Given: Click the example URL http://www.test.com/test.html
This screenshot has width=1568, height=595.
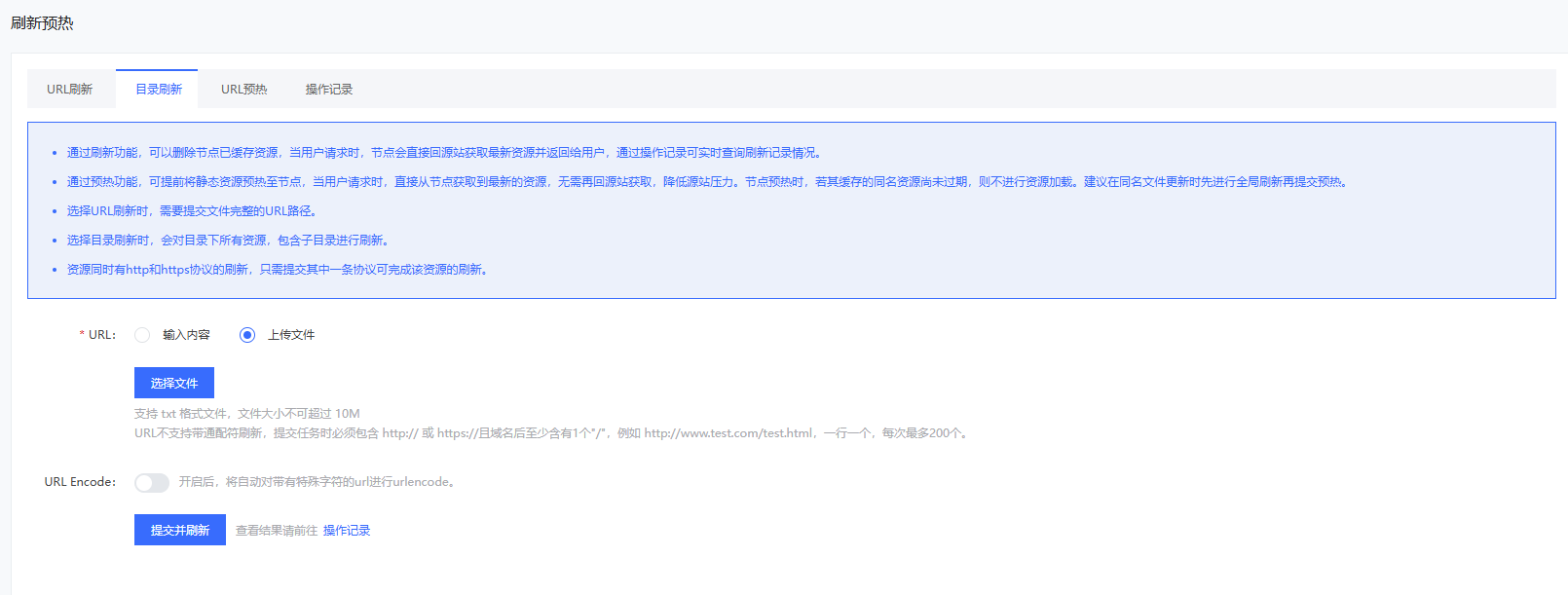Looking at the screenshot, I should click(x=728, y=433).
